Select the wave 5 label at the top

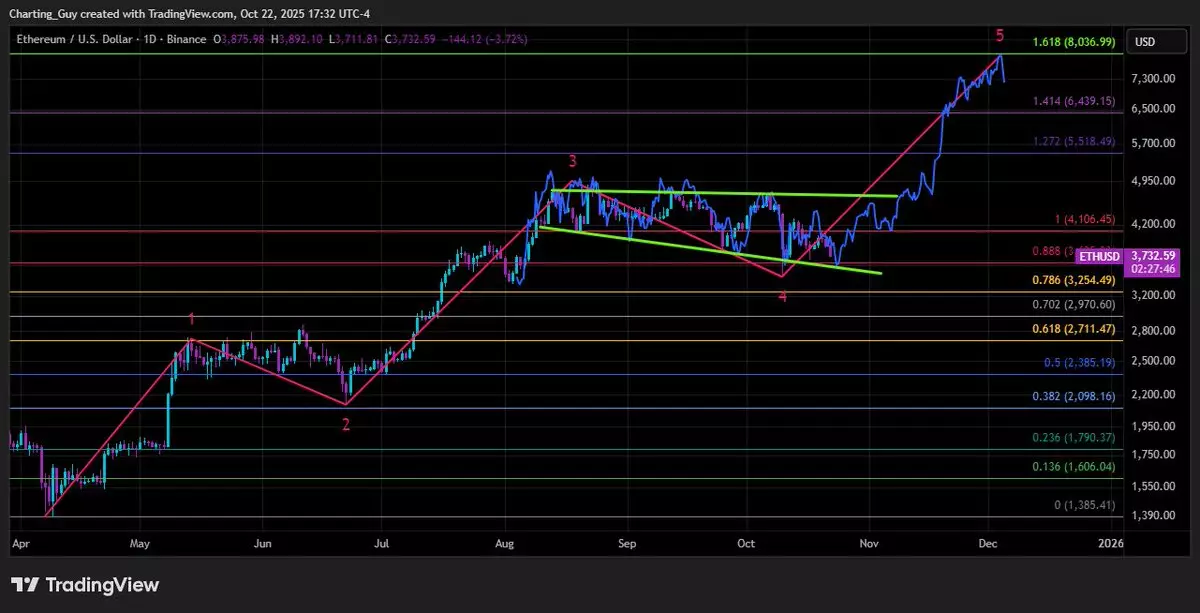coord(999,36)
